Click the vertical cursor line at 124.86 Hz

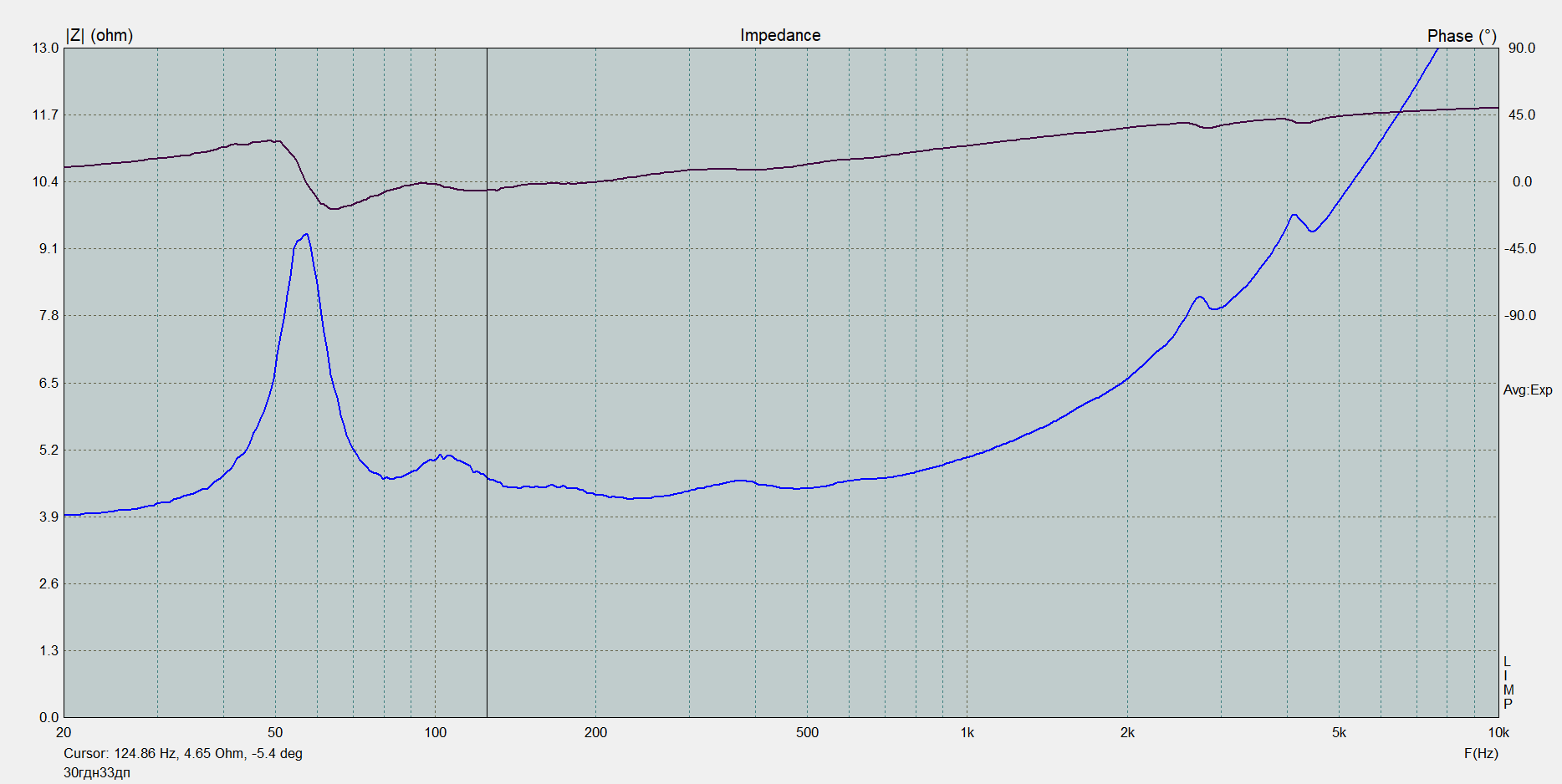[x=487, y=382]
